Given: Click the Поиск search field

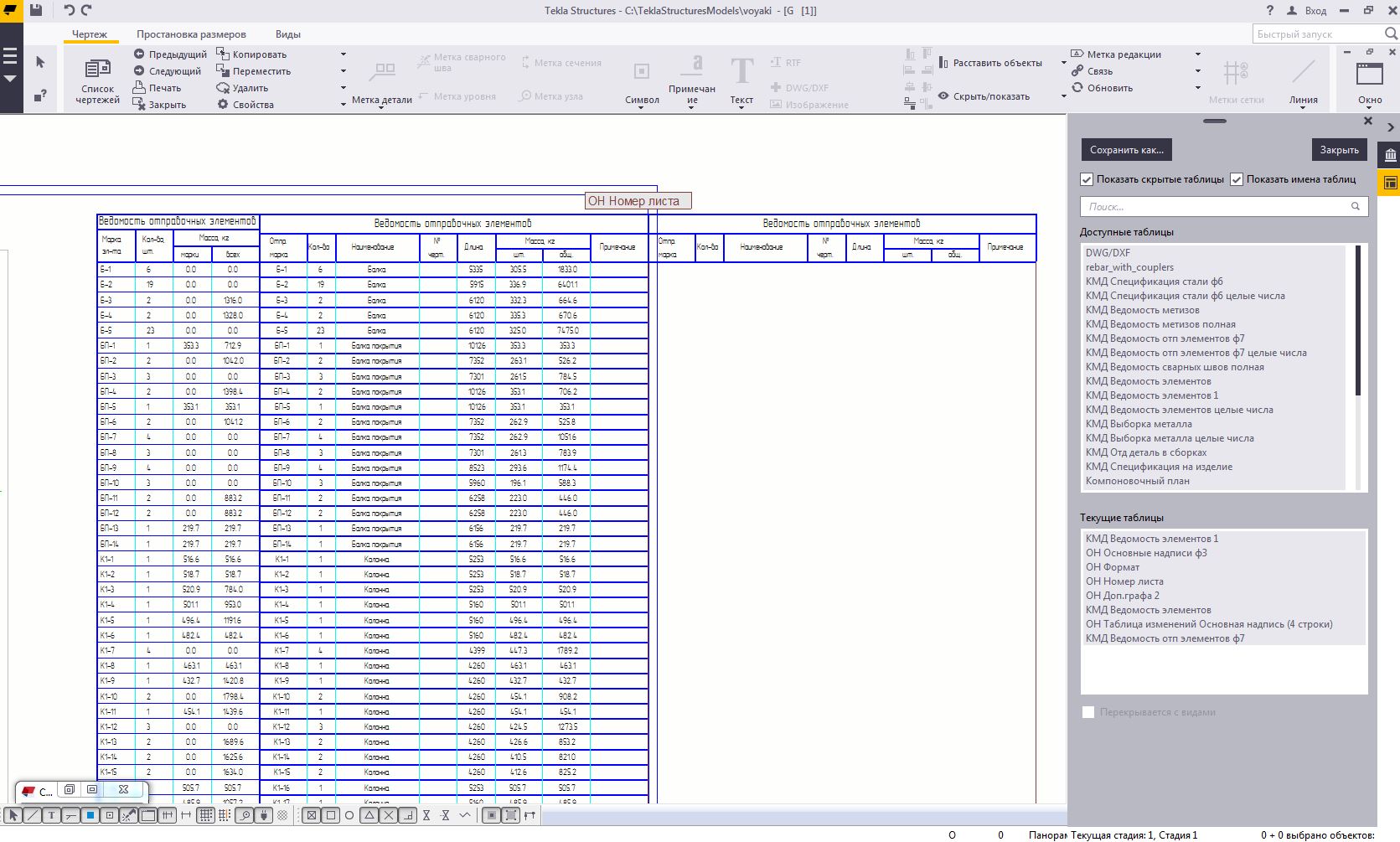Looking at the screenshot, I should click(x=1215, y=206).
